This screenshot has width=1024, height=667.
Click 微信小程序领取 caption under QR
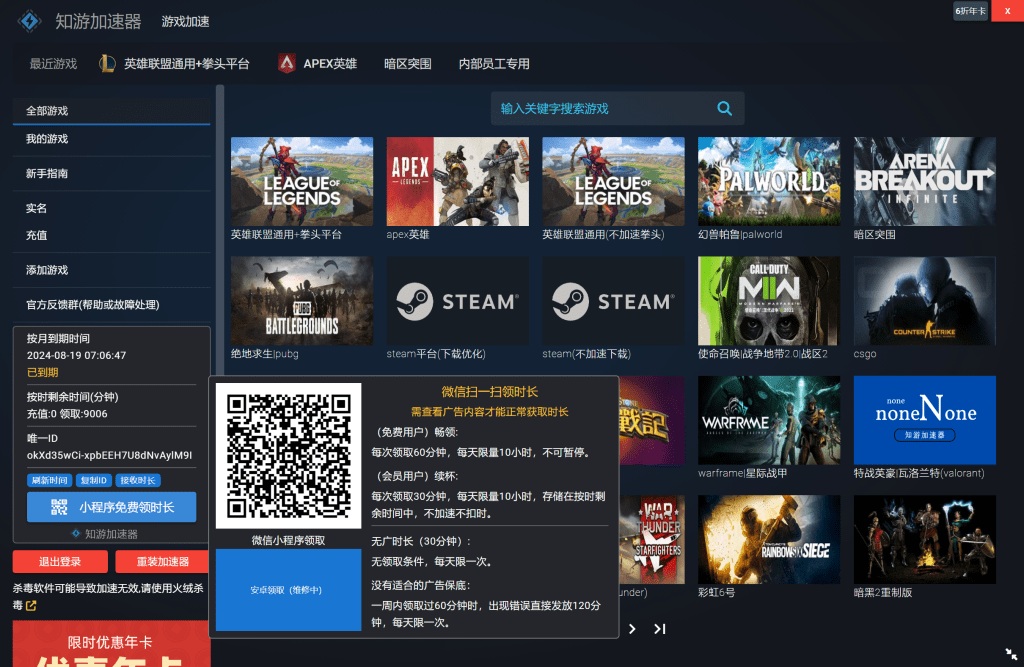pyautogui.click(x=288, y=540)
